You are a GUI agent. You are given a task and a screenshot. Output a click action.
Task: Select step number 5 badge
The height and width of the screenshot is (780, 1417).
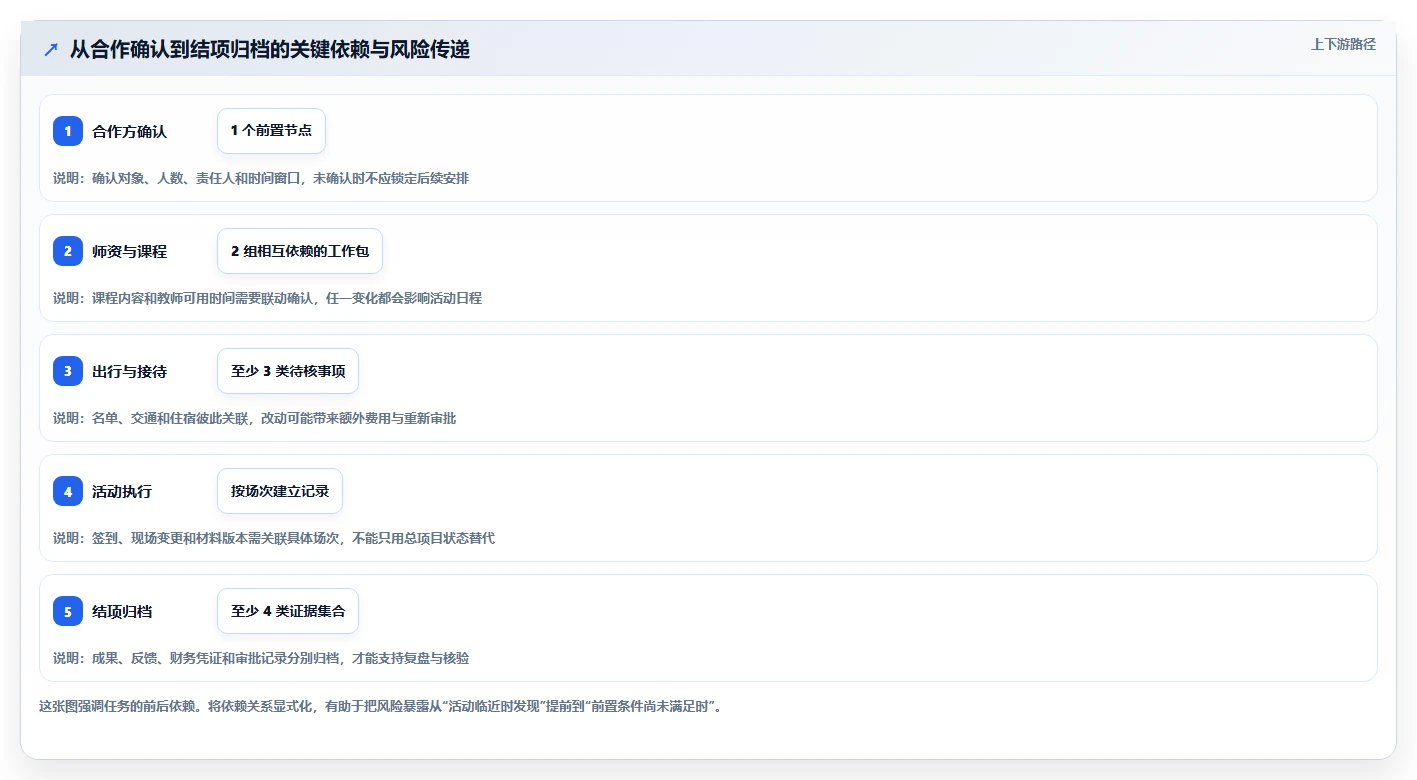point(68,611)
